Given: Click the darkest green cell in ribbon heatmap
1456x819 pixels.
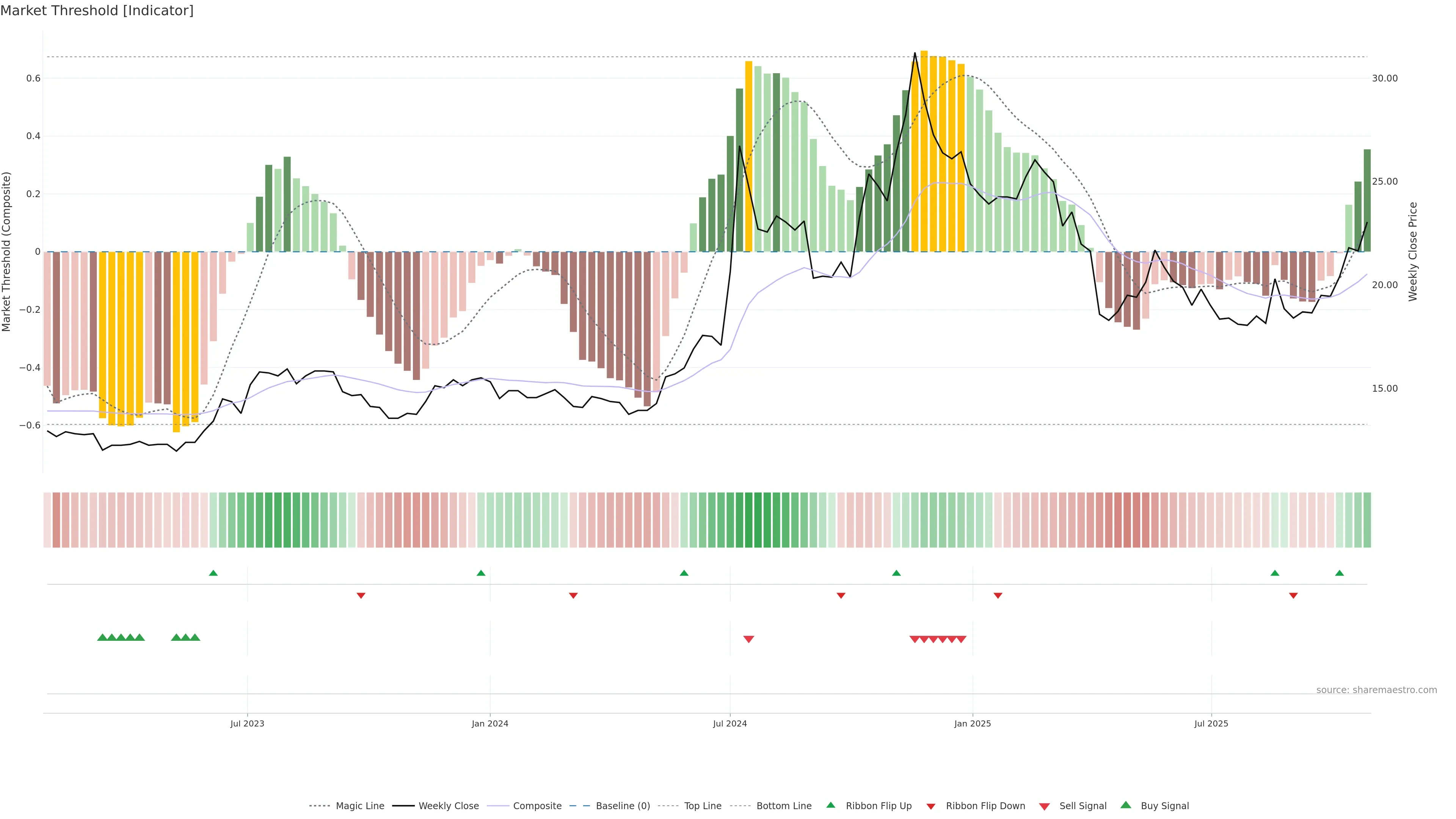Looking at the screenshot, I should 748,520.
